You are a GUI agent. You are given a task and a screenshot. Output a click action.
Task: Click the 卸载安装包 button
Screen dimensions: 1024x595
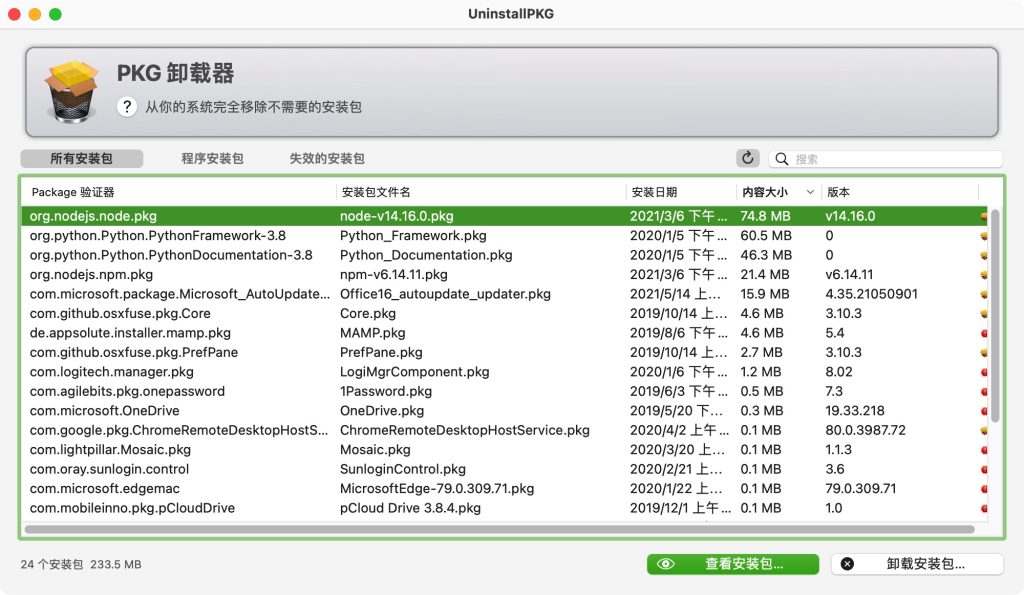pos(917,564)
